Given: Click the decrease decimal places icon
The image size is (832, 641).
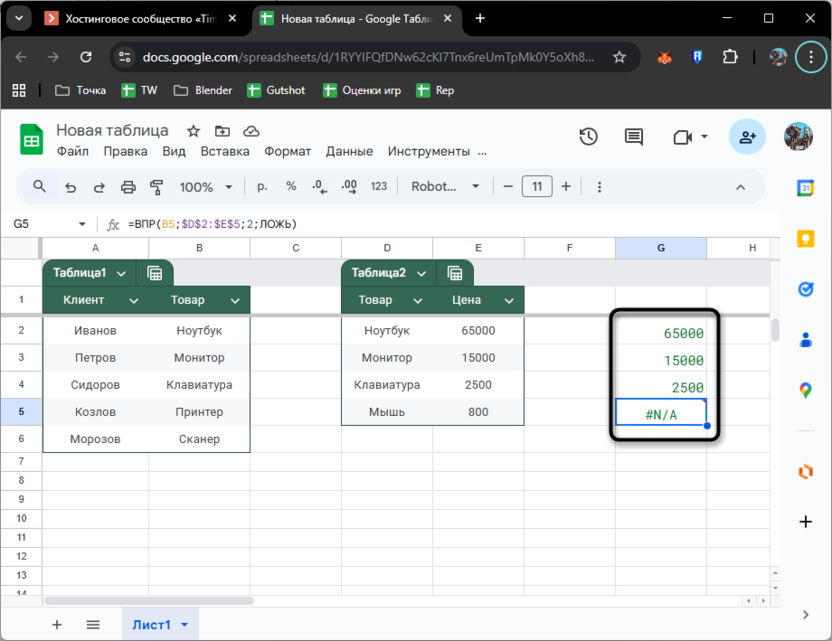Looking at the screenshot, I should pos(319,187).
